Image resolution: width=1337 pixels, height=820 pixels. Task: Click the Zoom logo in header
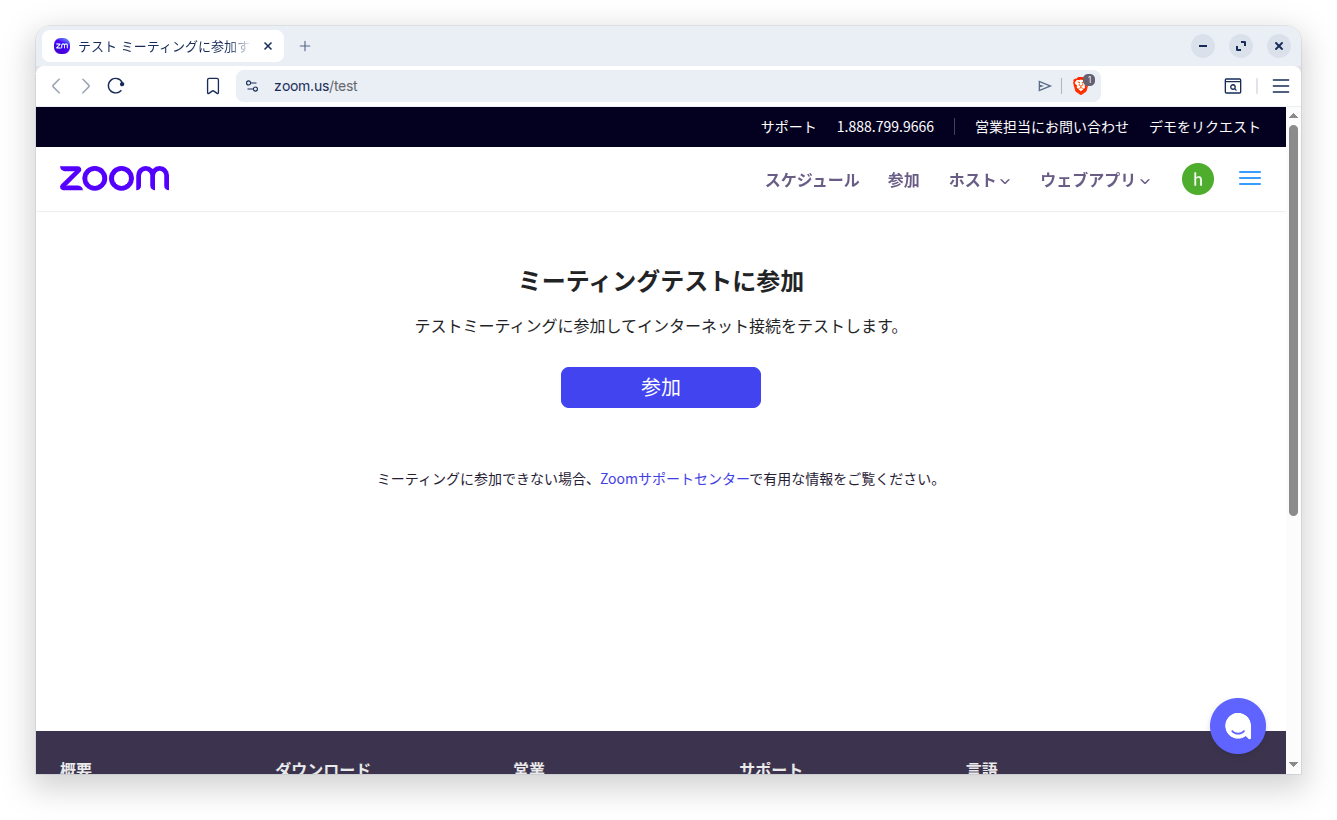tap(114, 179)
